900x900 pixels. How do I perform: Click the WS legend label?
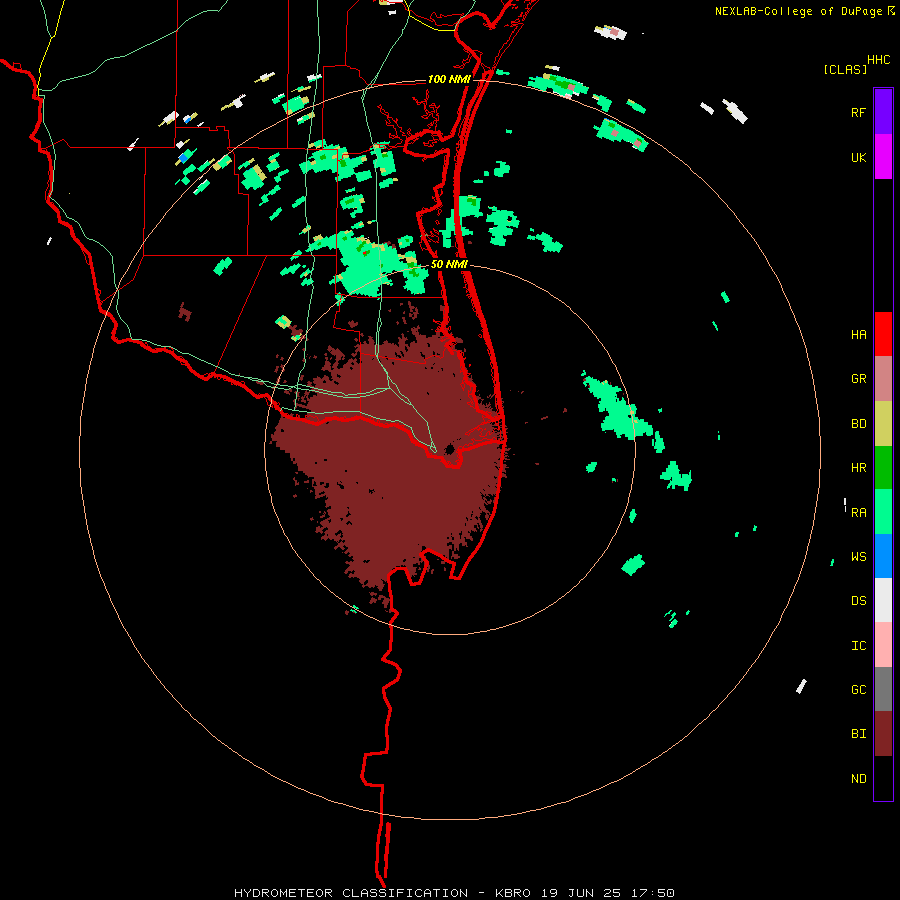858,557
